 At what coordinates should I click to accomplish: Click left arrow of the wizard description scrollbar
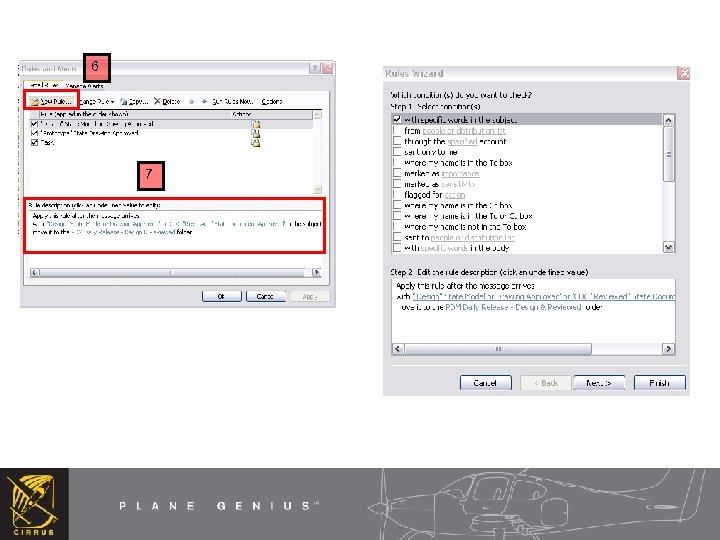398,349
